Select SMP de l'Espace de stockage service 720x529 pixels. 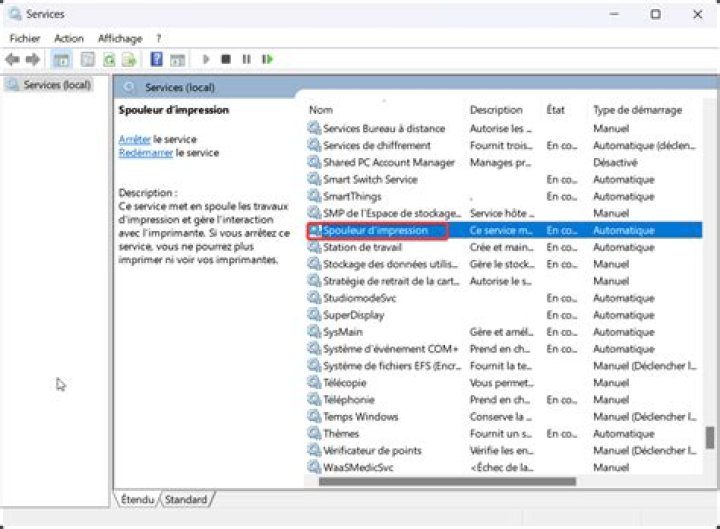click(392, 213)
